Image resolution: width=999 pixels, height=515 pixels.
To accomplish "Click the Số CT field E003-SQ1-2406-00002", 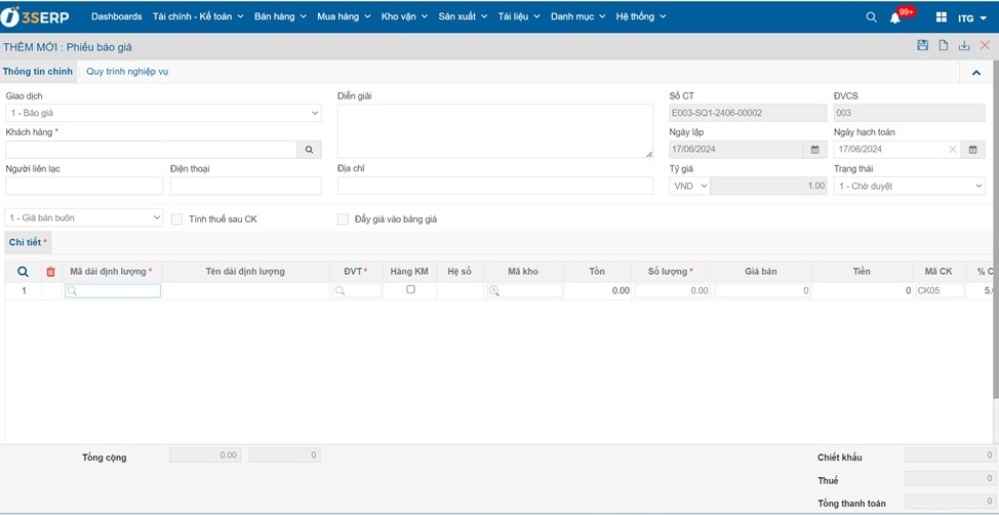I will [x=748, y=113].
